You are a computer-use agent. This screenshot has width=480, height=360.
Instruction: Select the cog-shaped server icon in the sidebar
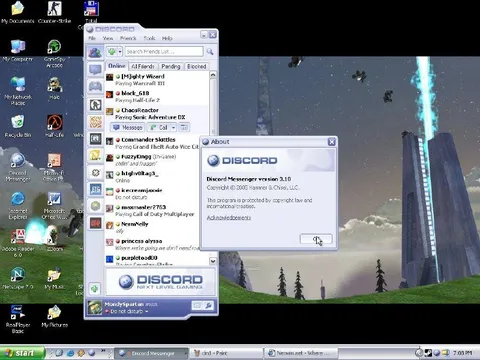tap(96, 172)
